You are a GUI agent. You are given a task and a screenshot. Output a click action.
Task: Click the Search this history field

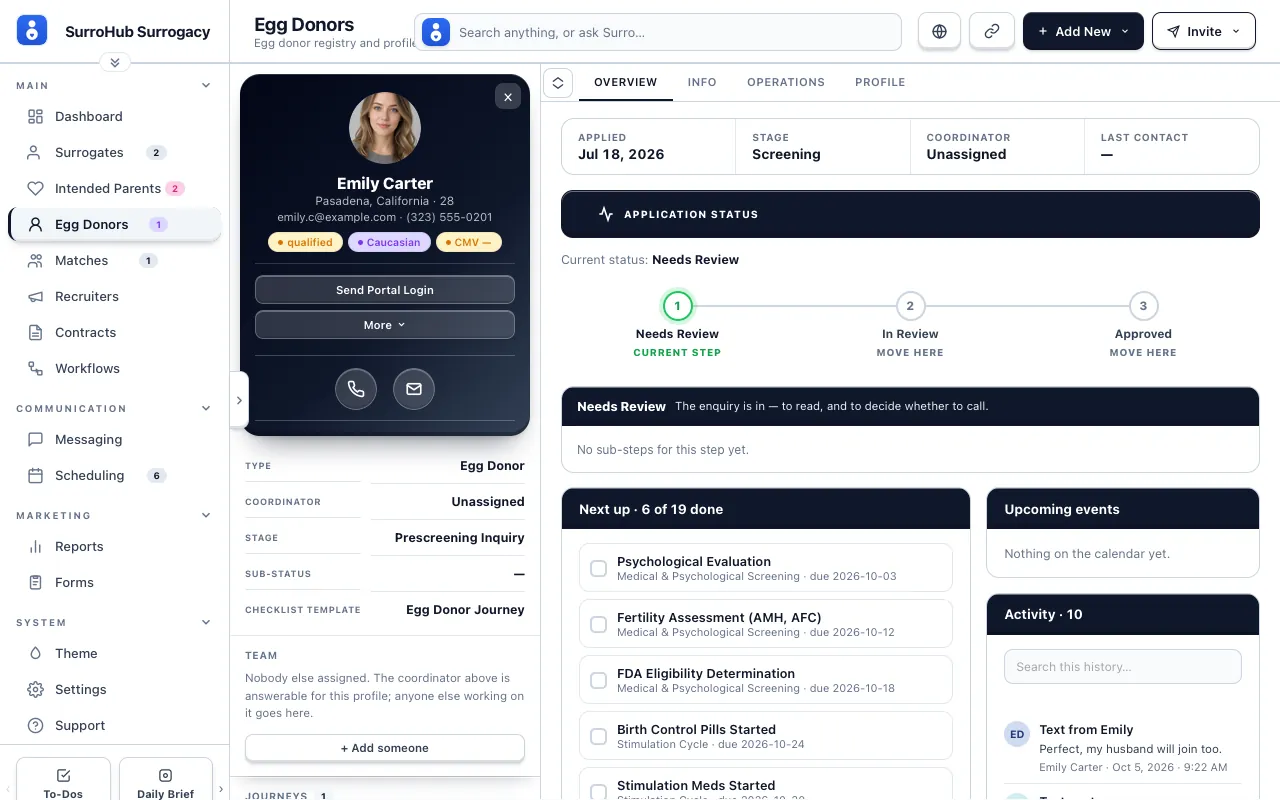pos(1123,667)
